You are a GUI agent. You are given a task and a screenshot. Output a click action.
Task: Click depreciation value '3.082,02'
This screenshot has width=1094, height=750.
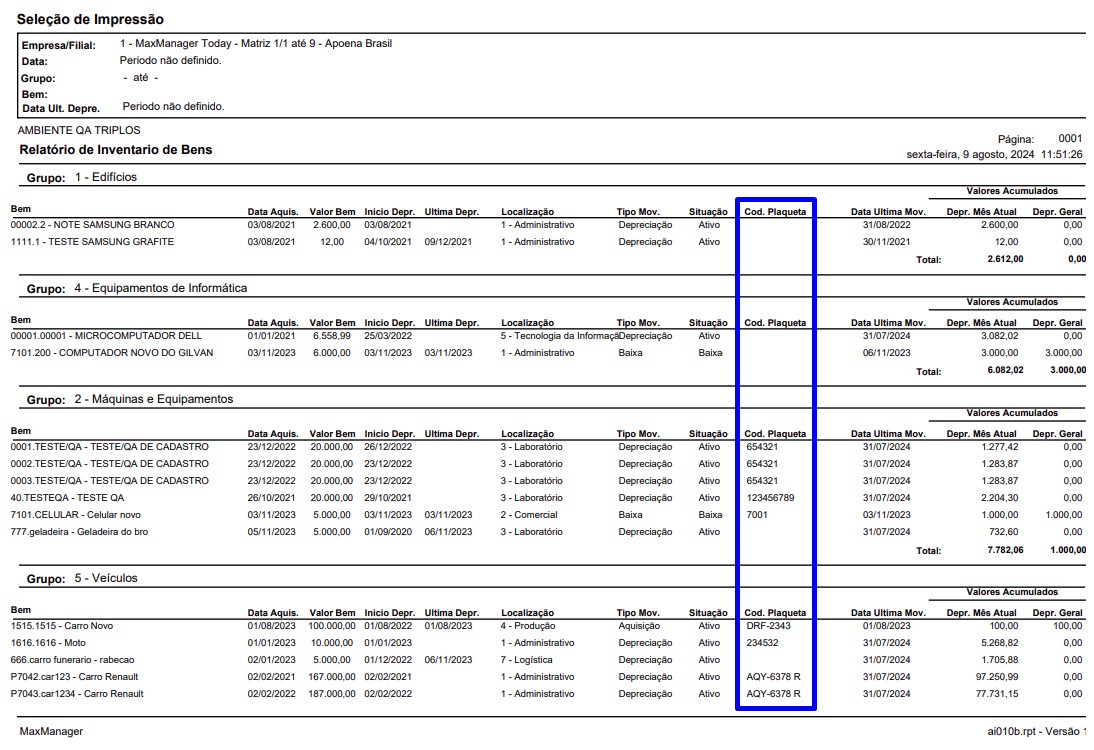coord(1000,336)
